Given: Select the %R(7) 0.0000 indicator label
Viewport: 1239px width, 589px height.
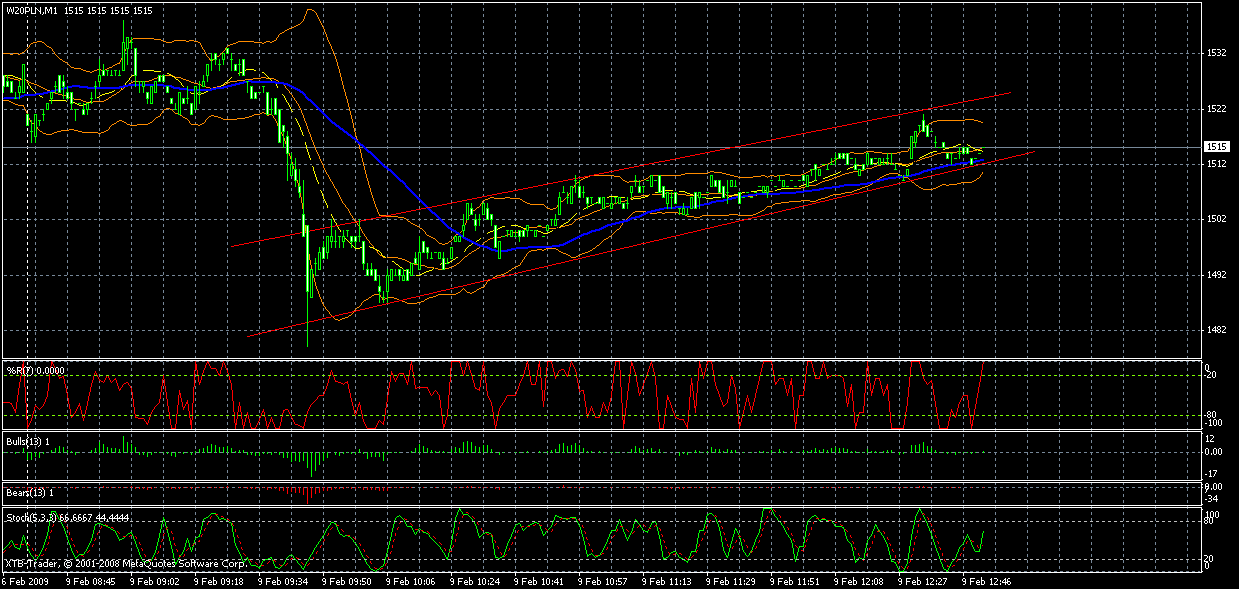Looking at the screenshot, I should pyautogui.click(x=36, y=369).
